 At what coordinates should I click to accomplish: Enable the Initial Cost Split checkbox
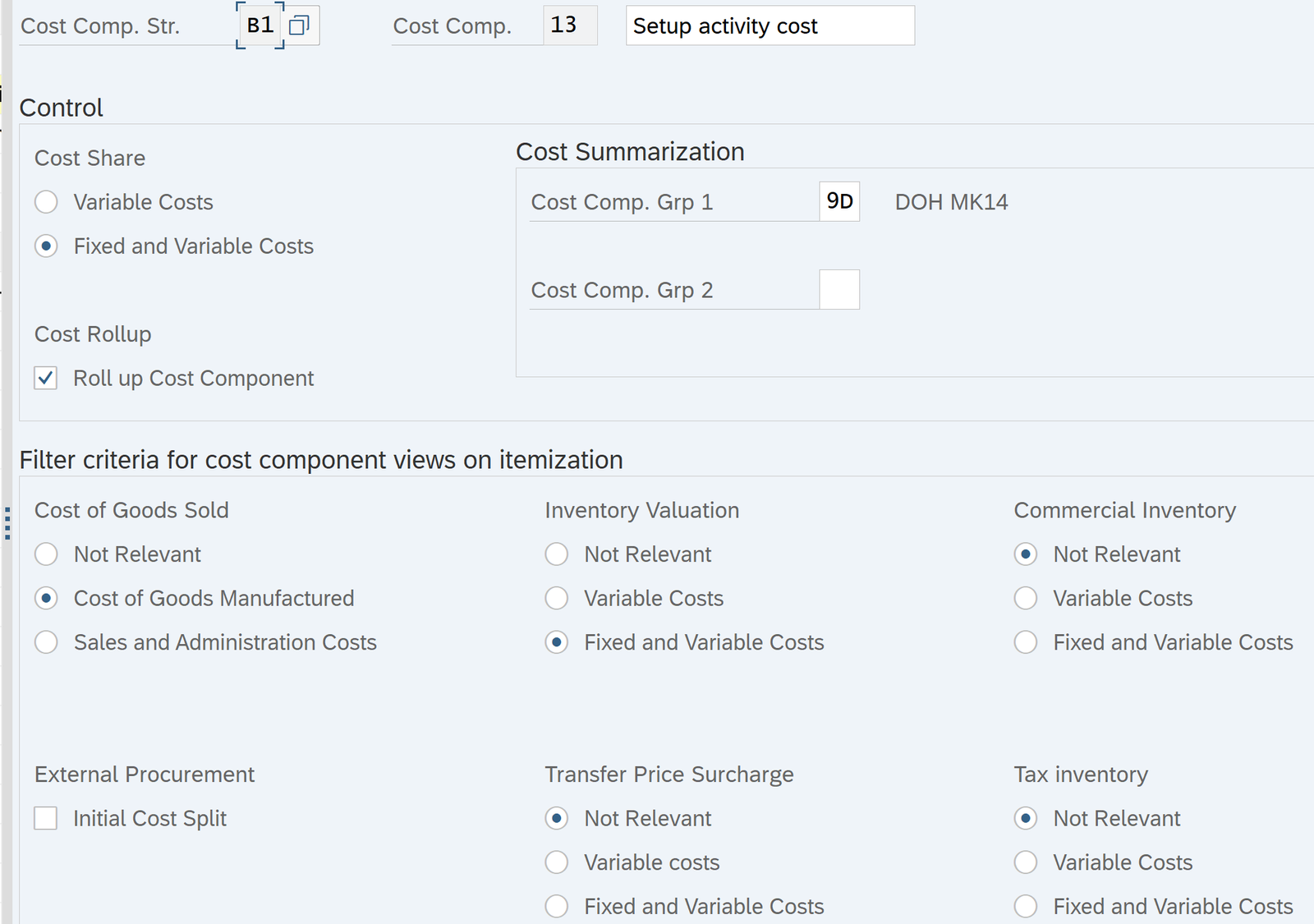click(46, 819)
